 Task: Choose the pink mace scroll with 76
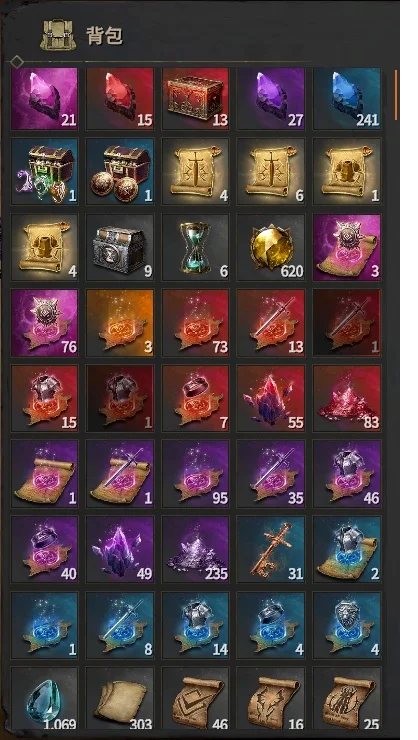tap(44, 323)
